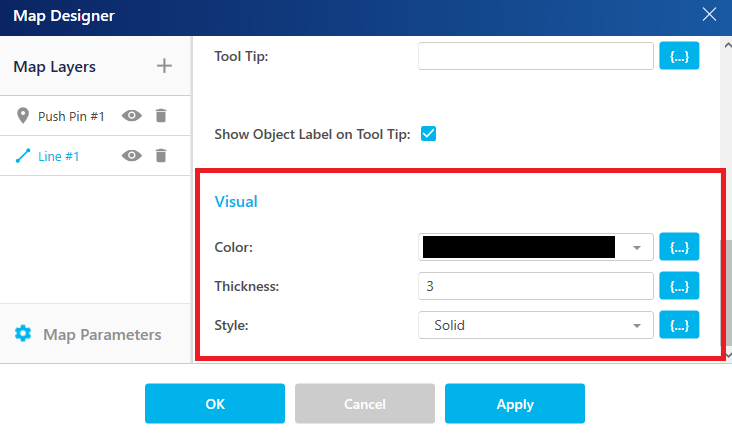This screenshot has width=732, height=435.
Task: Open expression editor for Color
Action: tap(679, 246)
